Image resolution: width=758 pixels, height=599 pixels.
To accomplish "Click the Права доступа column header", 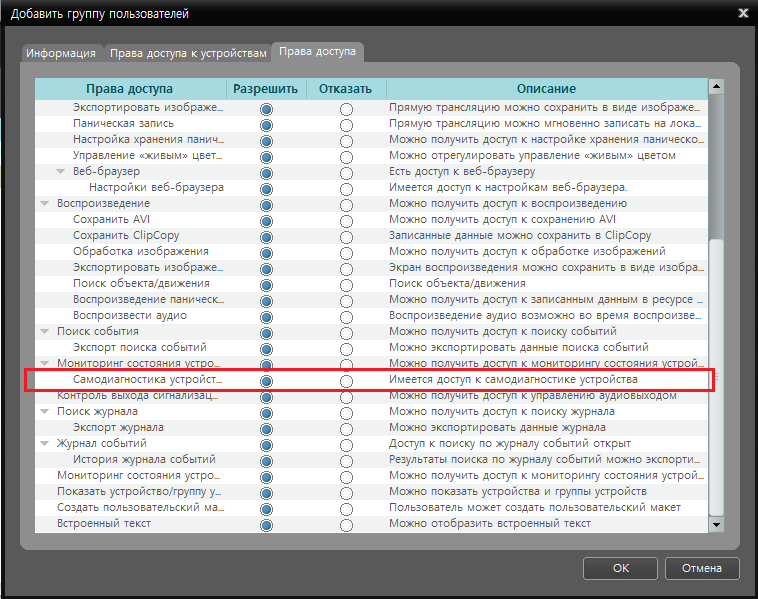I will coord(130,89).
